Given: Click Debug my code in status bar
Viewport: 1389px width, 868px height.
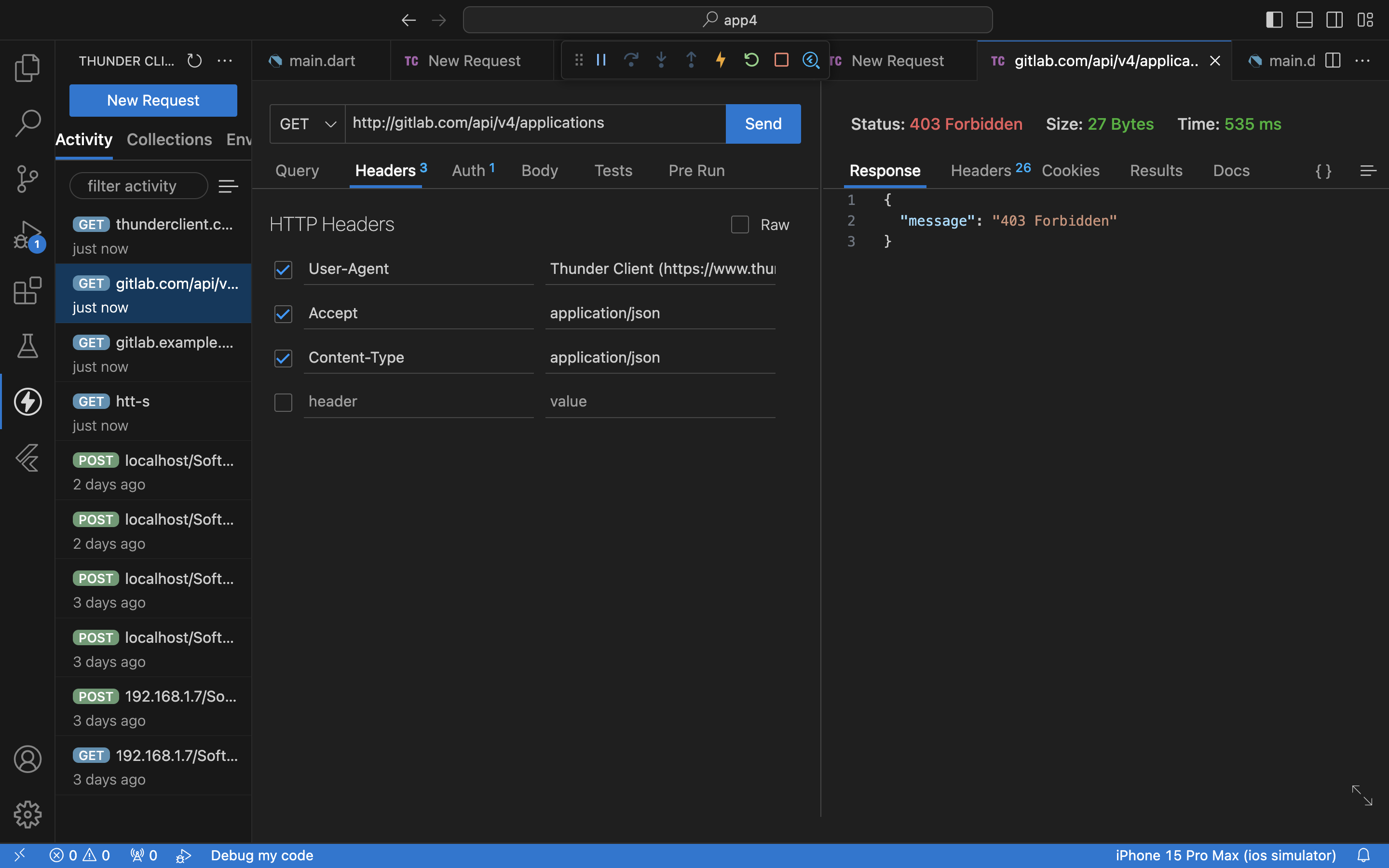Looking at the screenshot, I should coord(262,855).
